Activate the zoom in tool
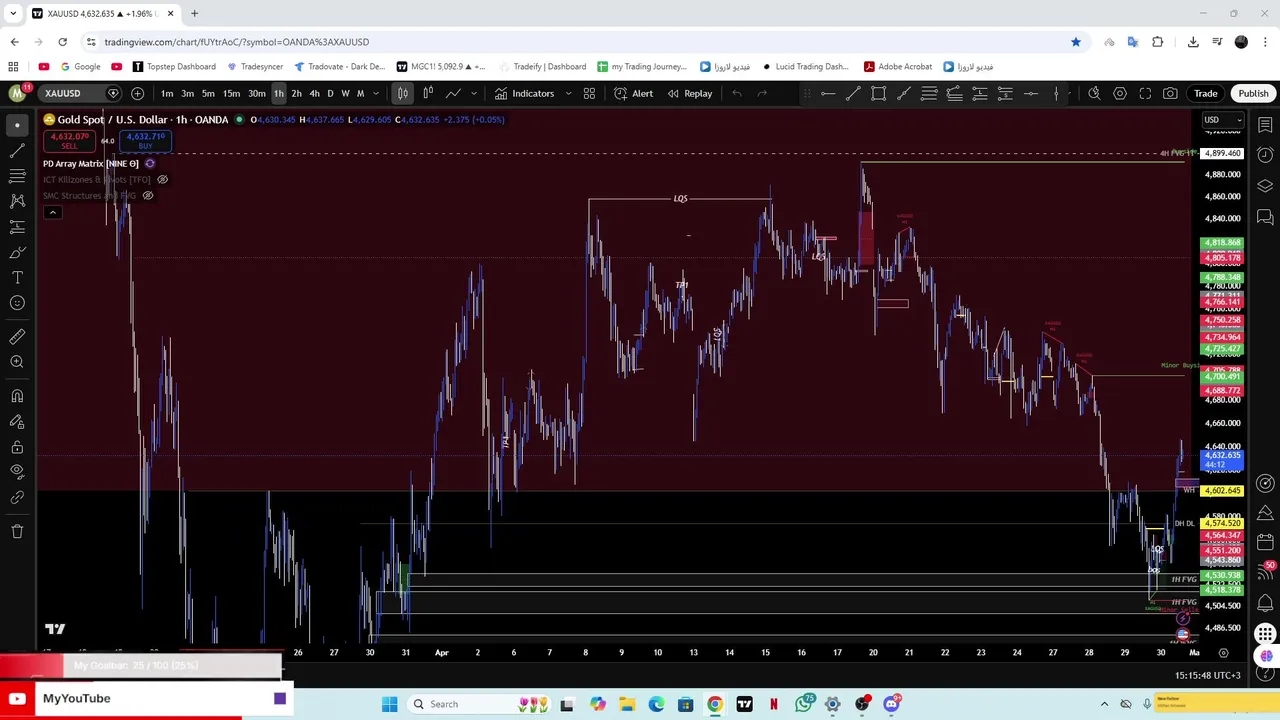 [17, 362]
